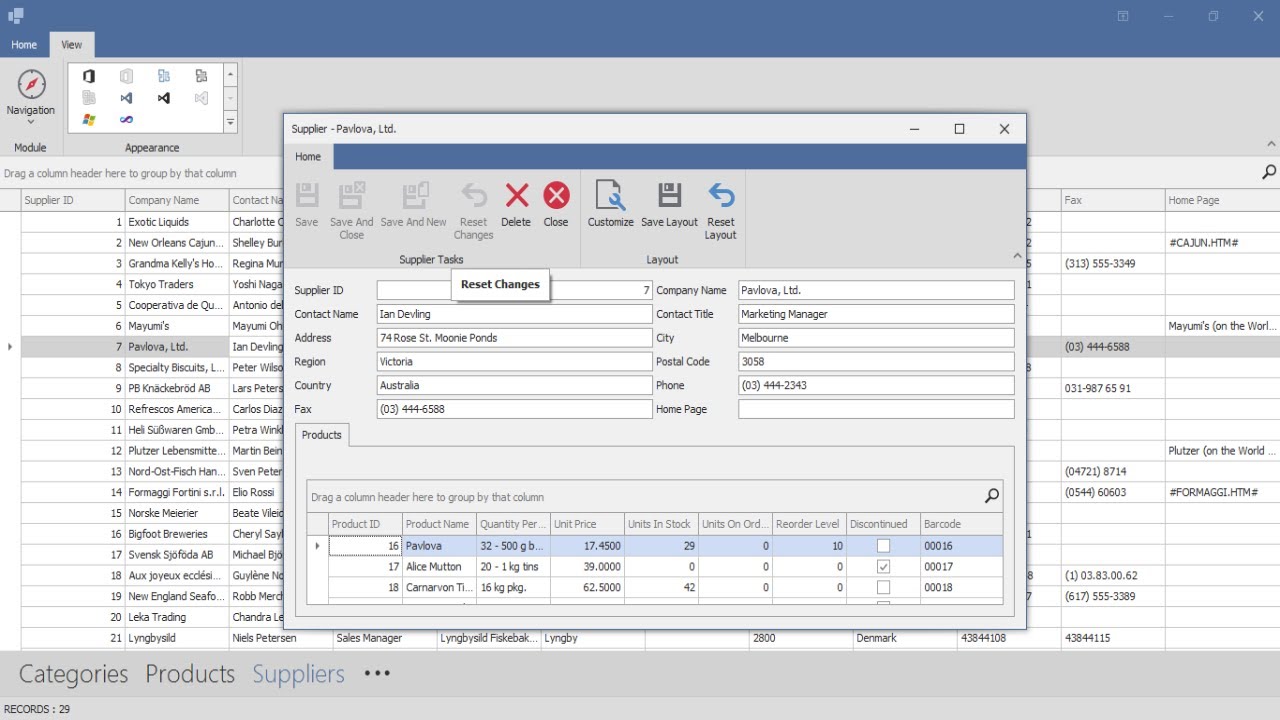Click the Contact Name field with Ian Devling
The width and height of the screenshot is (1280, 720).
514,314
